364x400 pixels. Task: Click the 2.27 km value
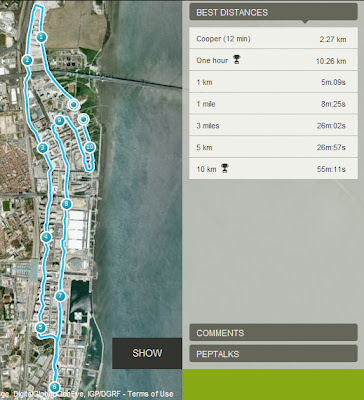333,39
